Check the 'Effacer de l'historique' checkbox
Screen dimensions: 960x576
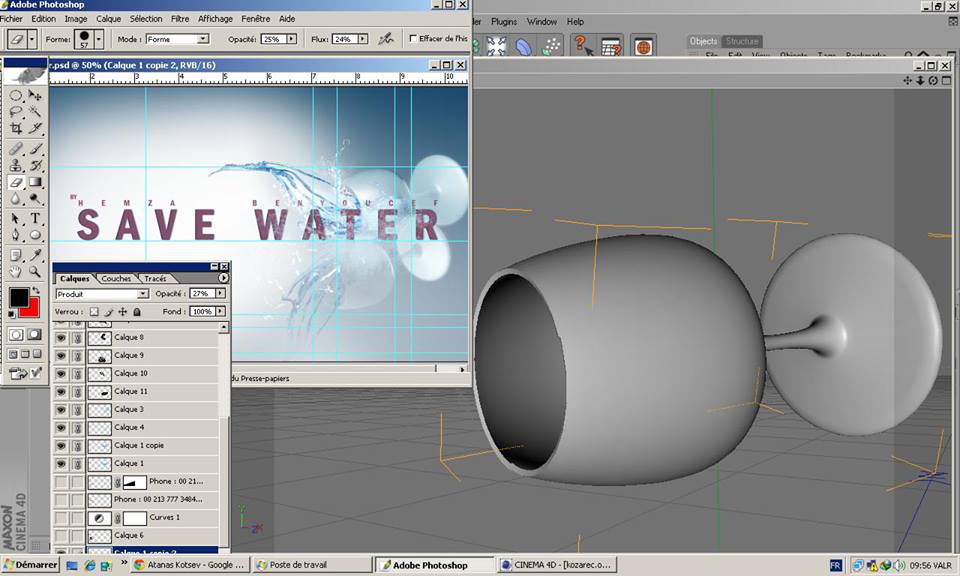pyautogui.click(x=414, y=39)
